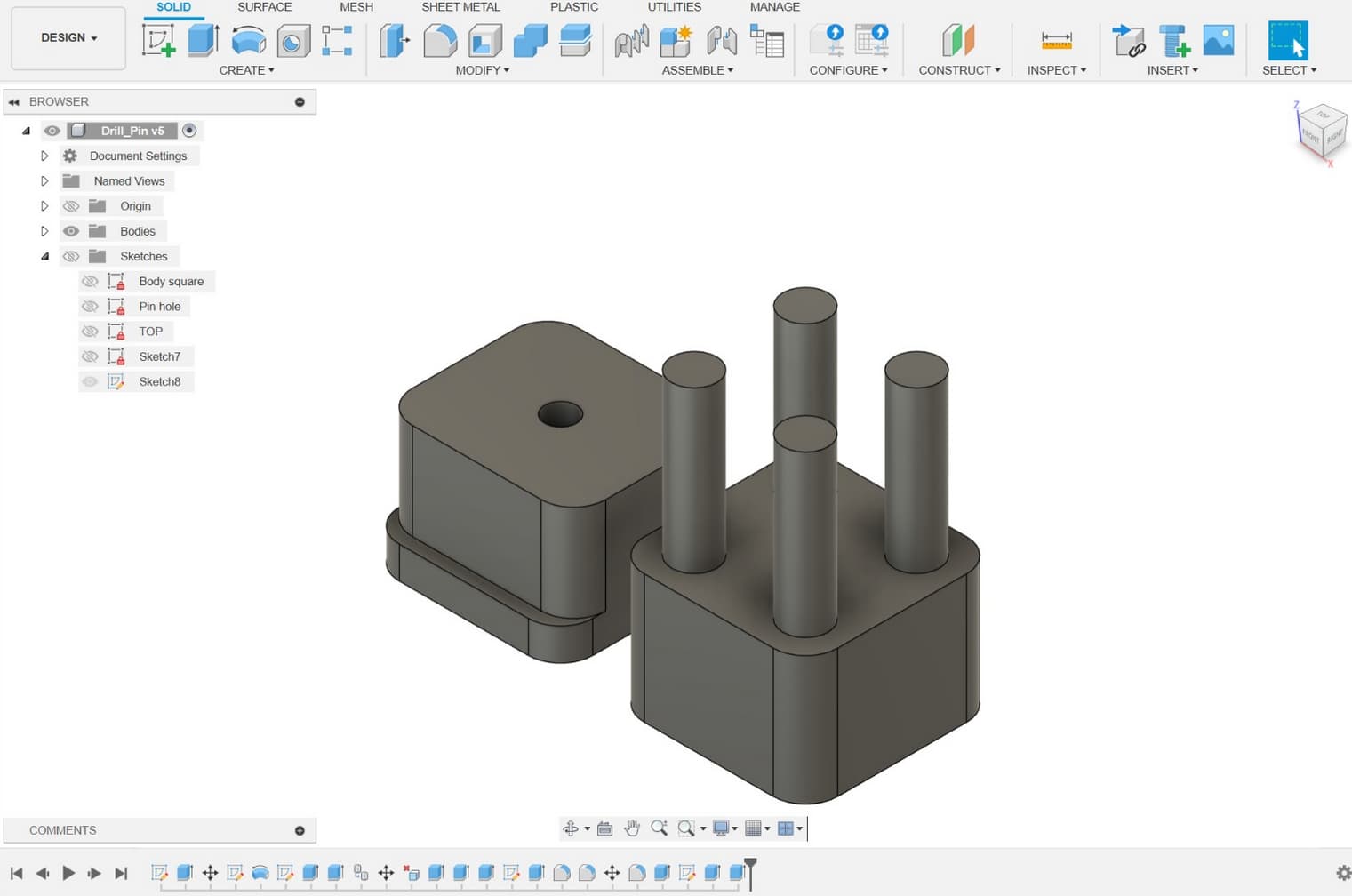Select the Measure tool
The width and height of the screenshot is (1352, 896).
tap(1056, 41)
